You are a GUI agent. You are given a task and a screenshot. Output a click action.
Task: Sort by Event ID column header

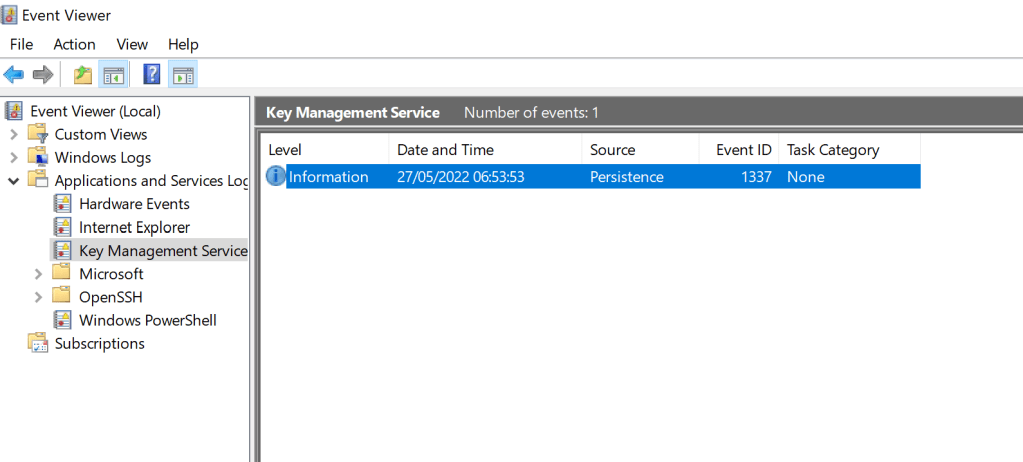[743, 150]
